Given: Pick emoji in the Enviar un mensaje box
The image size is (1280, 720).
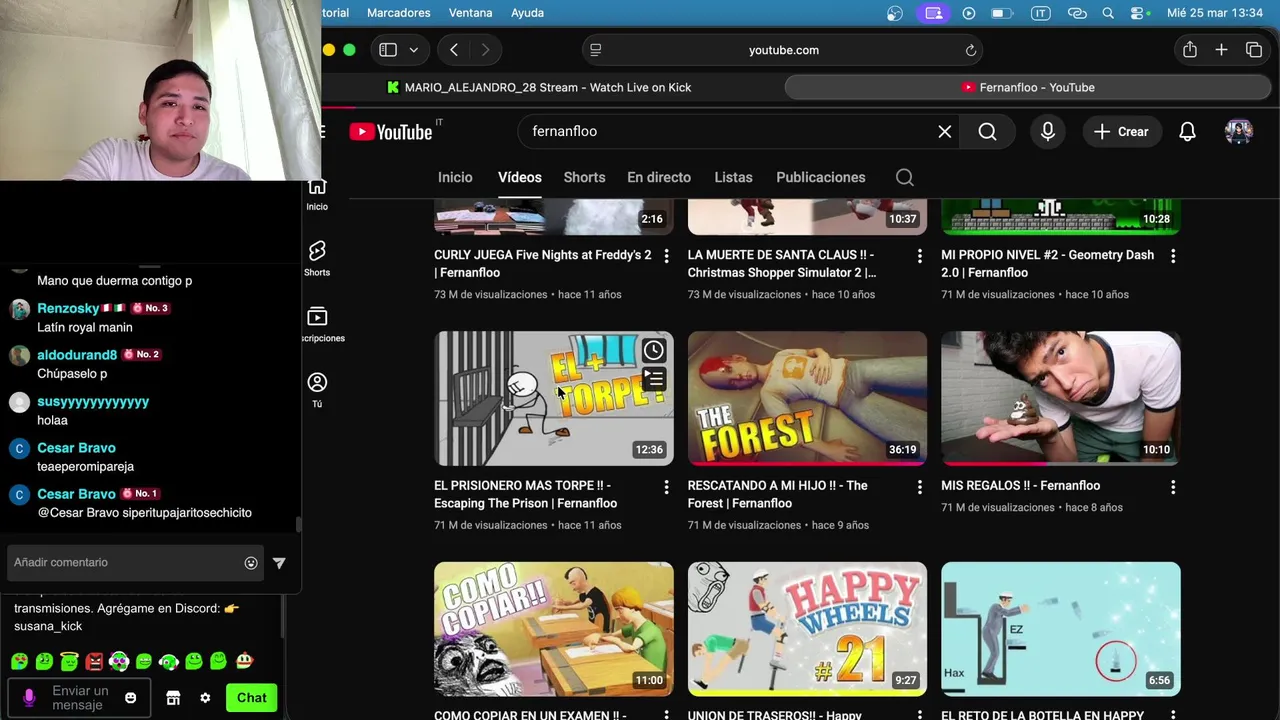Looking at the screenshot, I should [x=130, y=698].
